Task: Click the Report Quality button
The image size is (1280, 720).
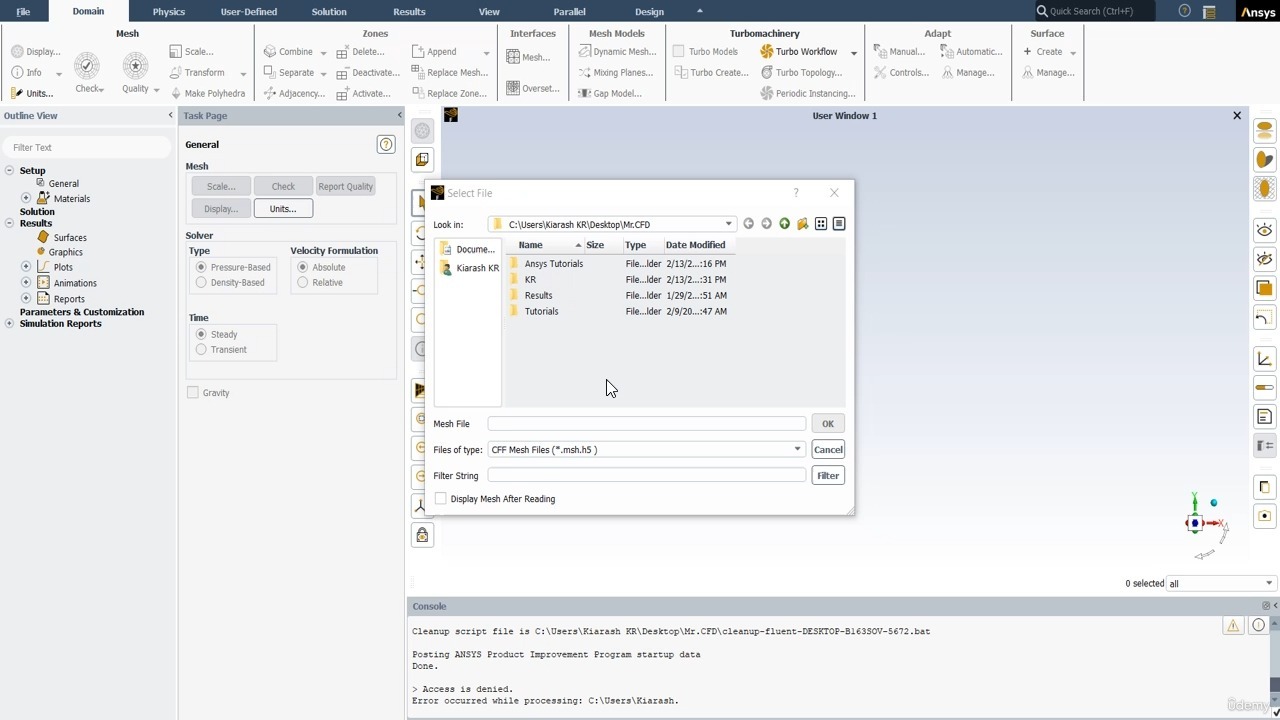Action: pos(346,186)
